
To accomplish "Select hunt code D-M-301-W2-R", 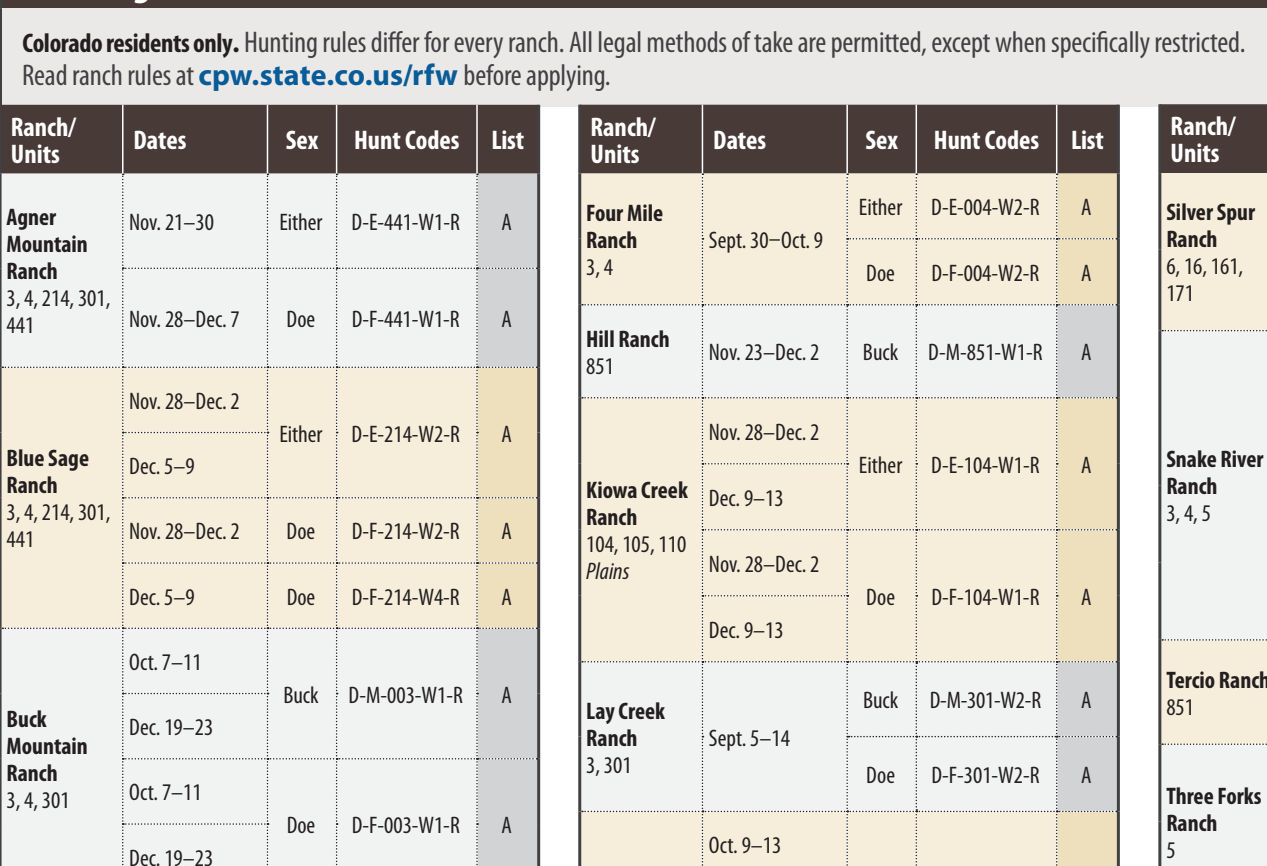I will 985,701.
